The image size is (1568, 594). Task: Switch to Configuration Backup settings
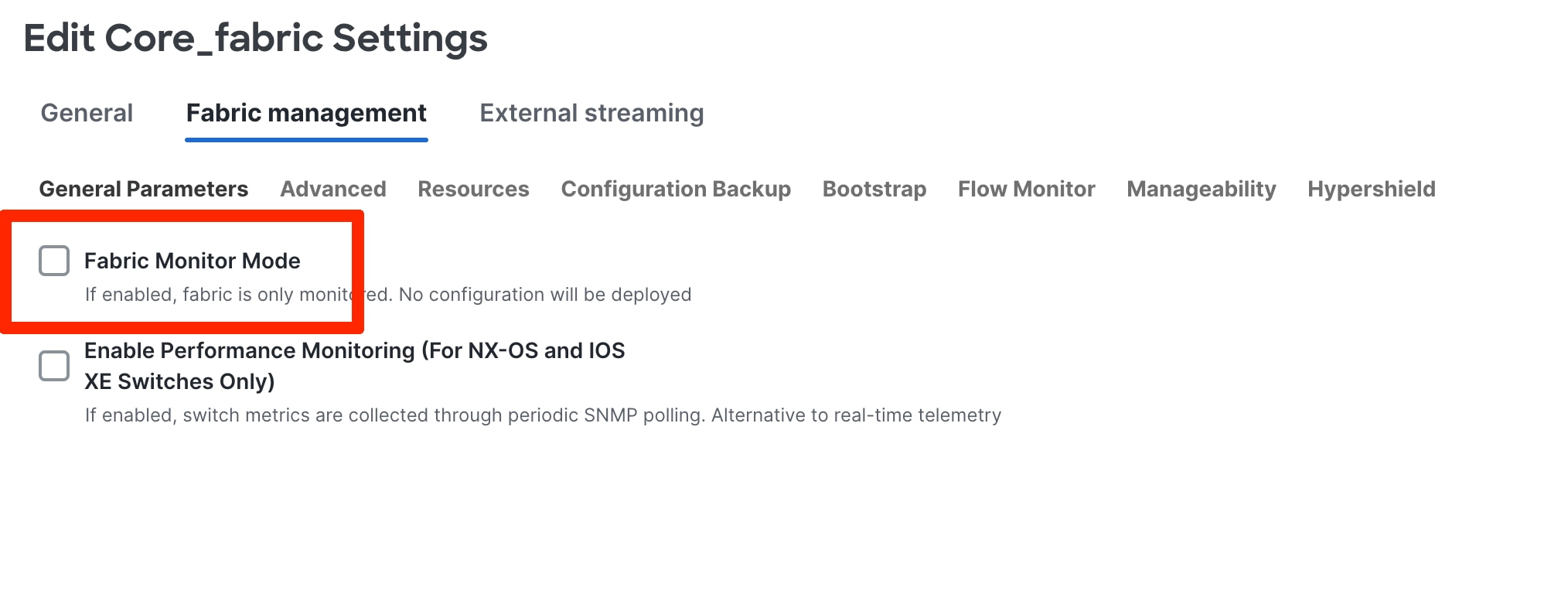pyautogui.click(x=676, y=189)
